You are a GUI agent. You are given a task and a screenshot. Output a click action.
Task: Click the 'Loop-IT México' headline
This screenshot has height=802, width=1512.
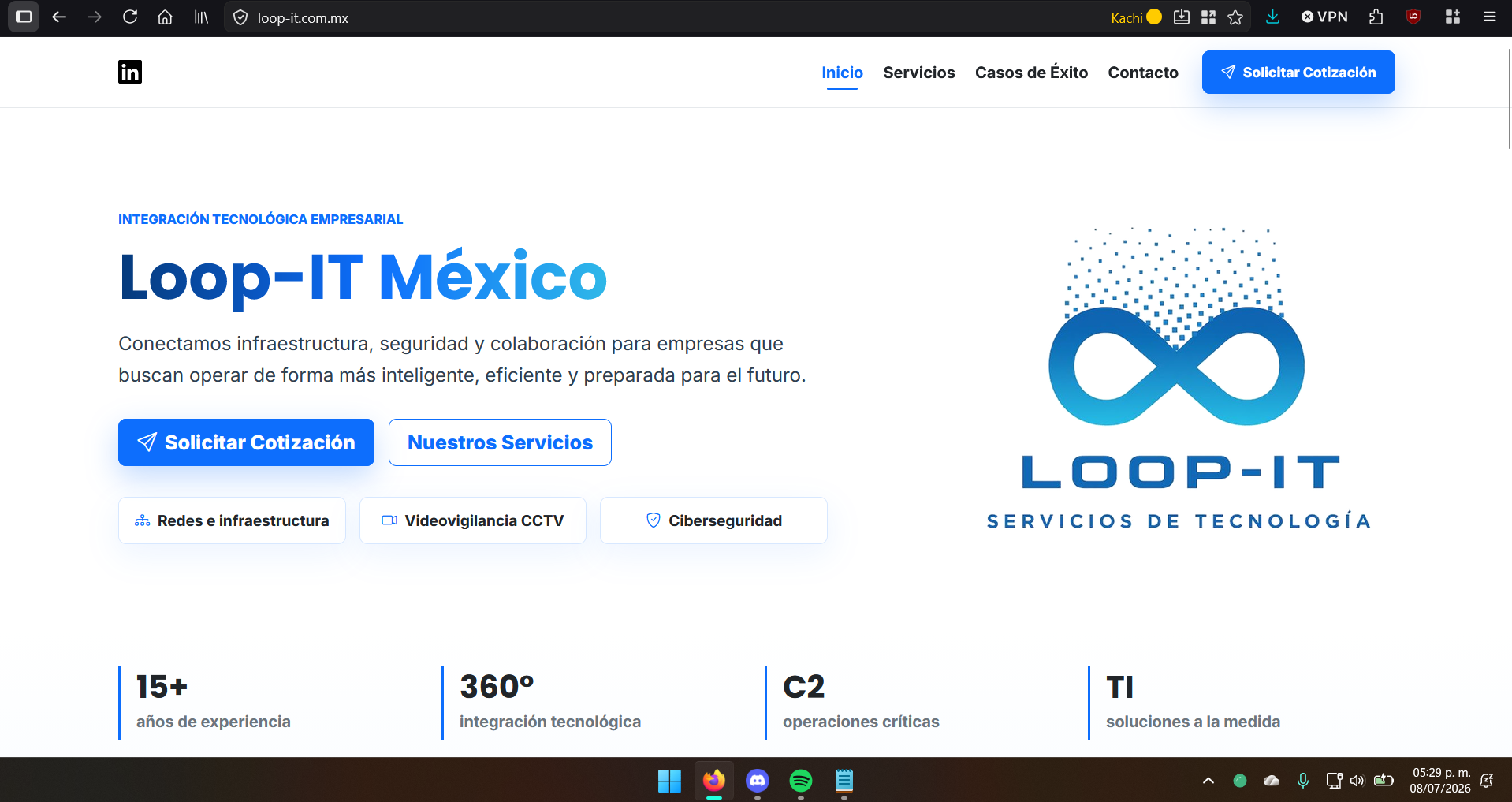click(x=363, y=278)
